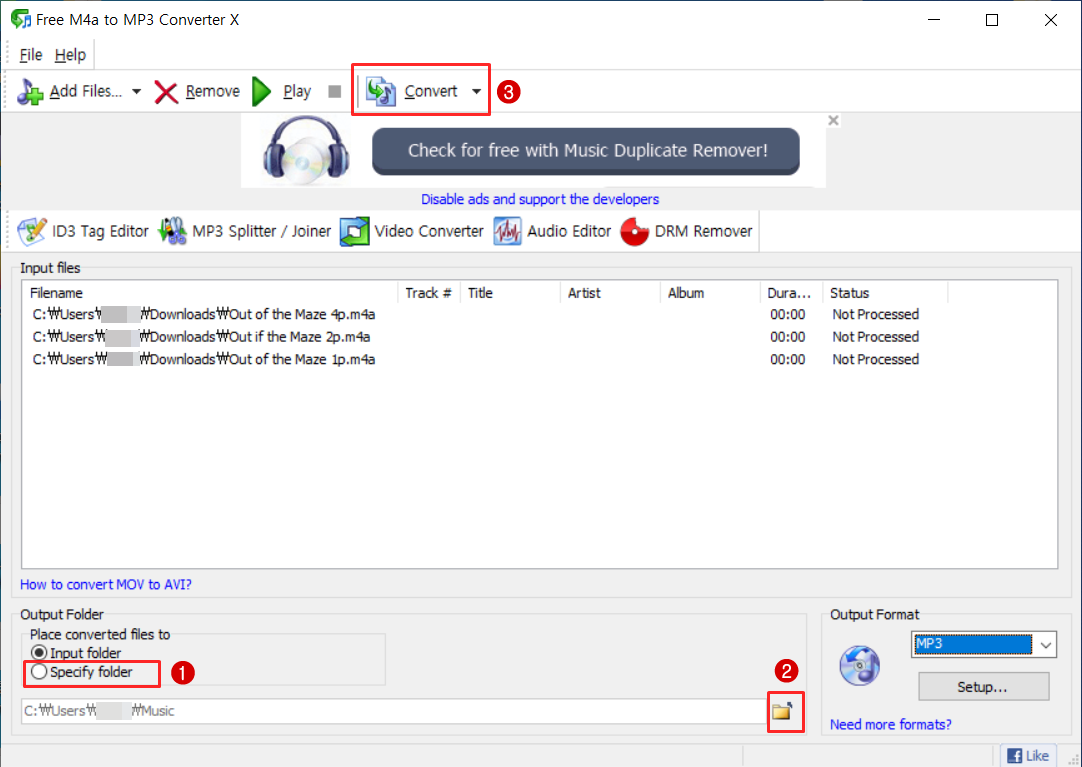Screen dimensions: 1082x767
Task: Click Check for free with Music Duplicate Remover
Action: 586,150
